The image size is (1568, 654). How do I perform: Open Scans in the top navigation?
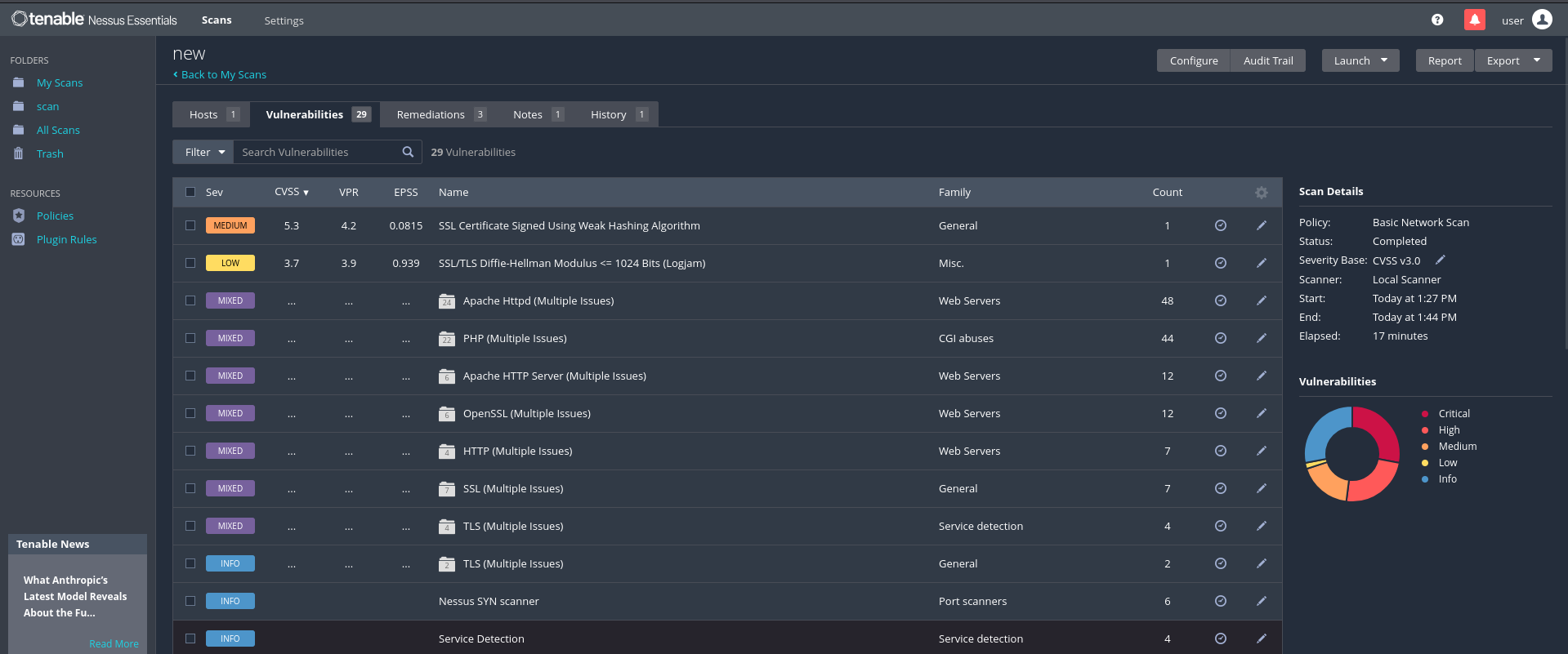point(217,20)
